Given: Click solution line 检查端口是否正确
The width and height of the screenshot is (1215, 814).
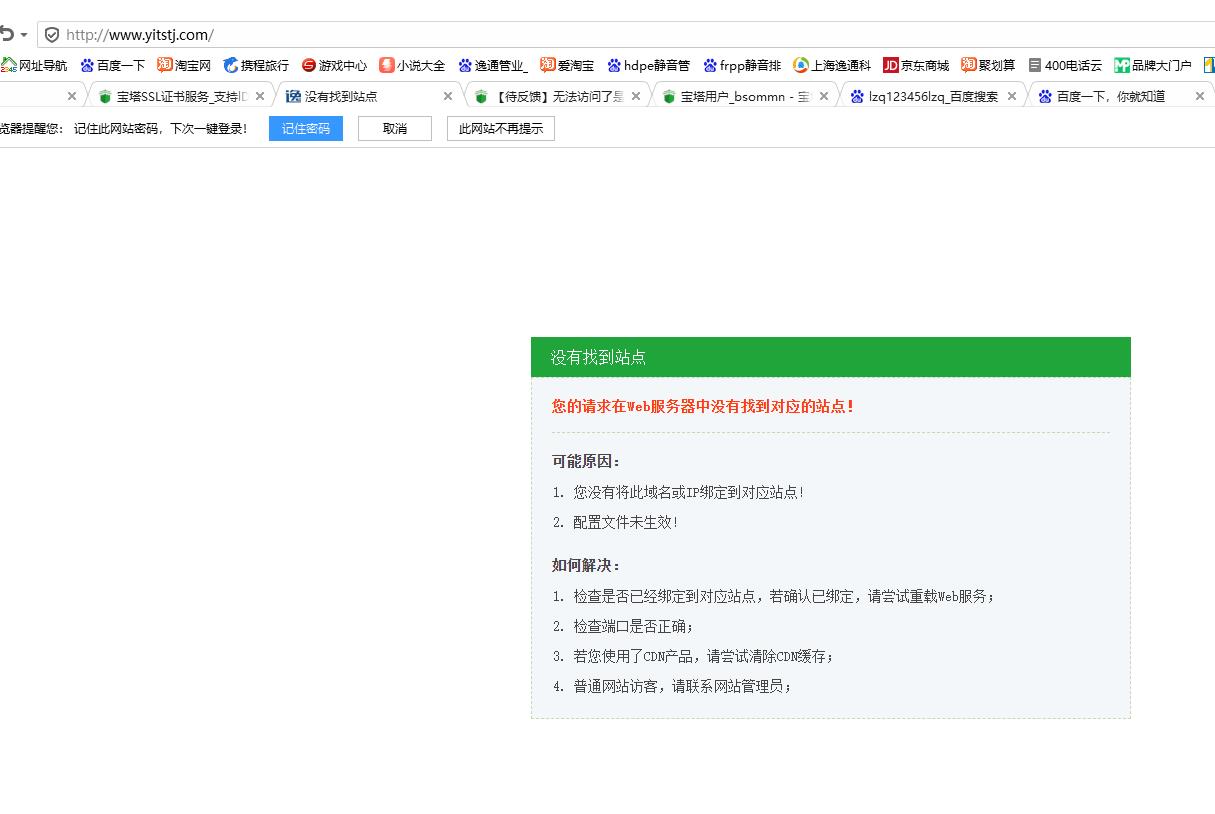Looking at the screenshot, I should 623,626.
